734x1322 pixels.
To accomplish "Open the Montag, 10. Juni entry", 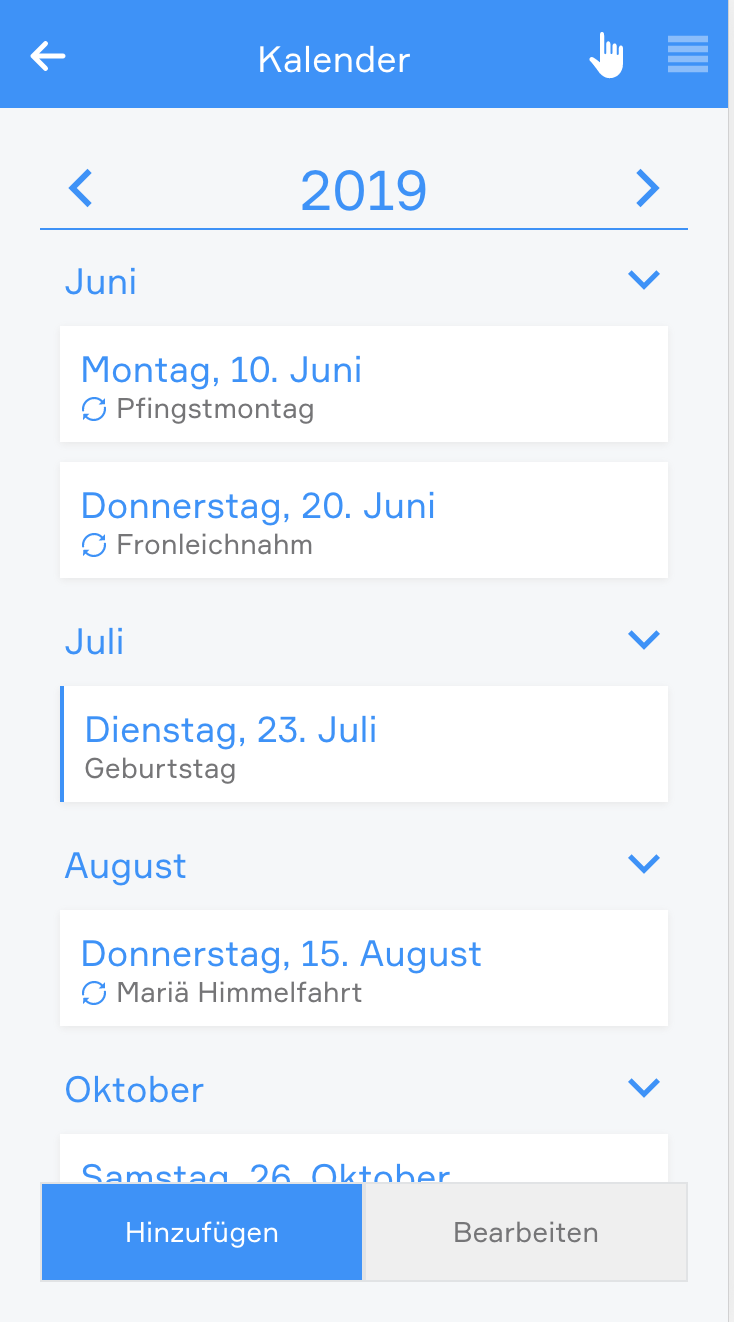I will (x=364, y=384).
